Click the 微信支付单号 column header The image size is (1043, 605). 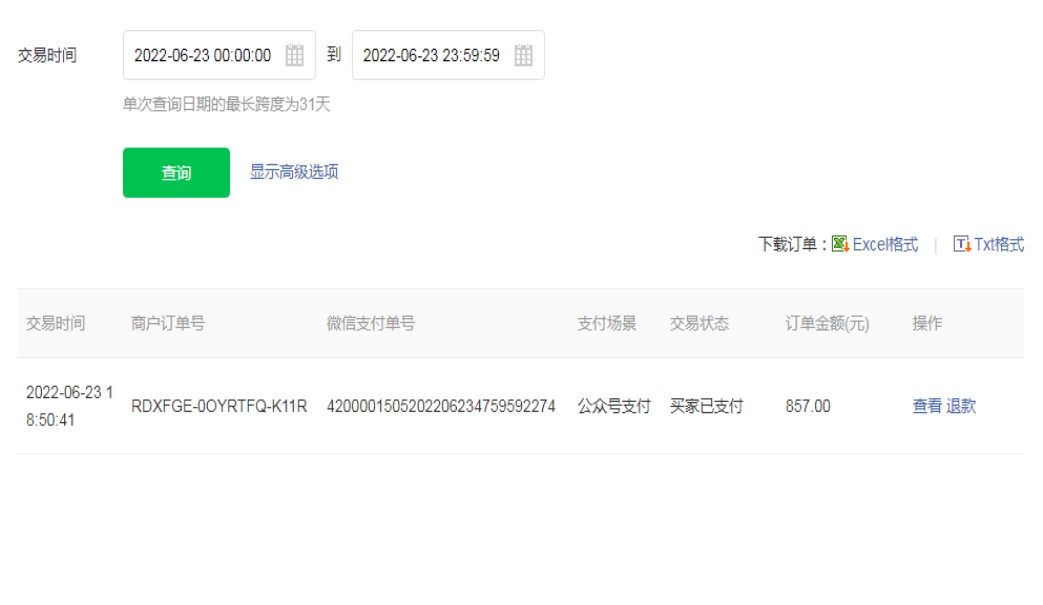tap(371, 324)
